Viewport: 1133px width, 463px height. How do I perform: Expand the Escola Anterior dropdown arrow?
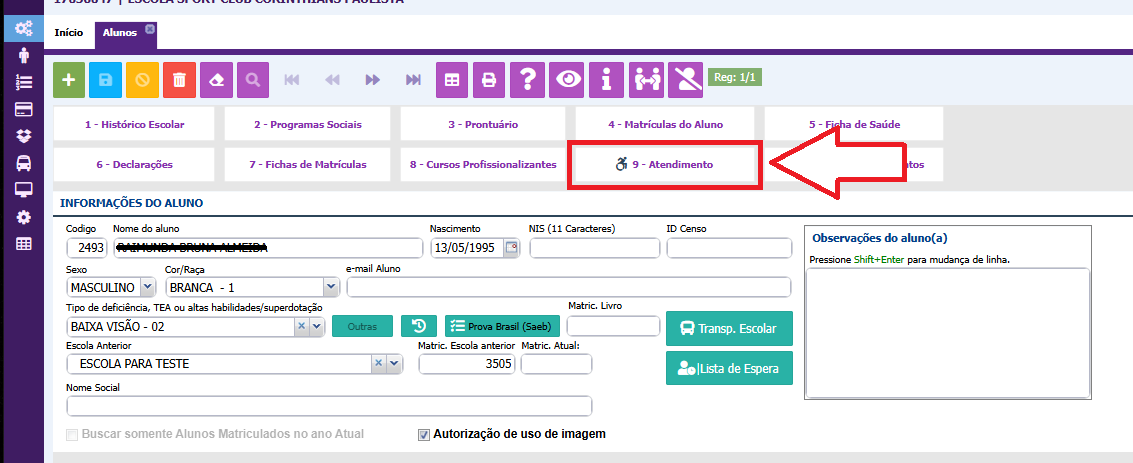(x=394, y=365)
